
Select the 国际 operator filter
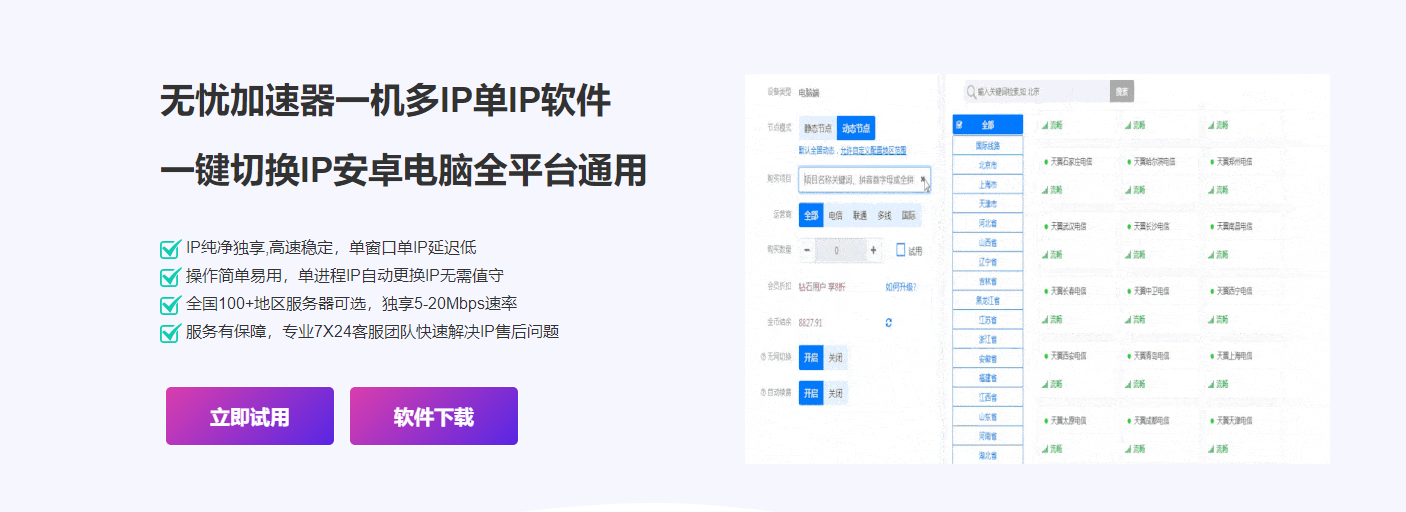(x=909, y=215)
